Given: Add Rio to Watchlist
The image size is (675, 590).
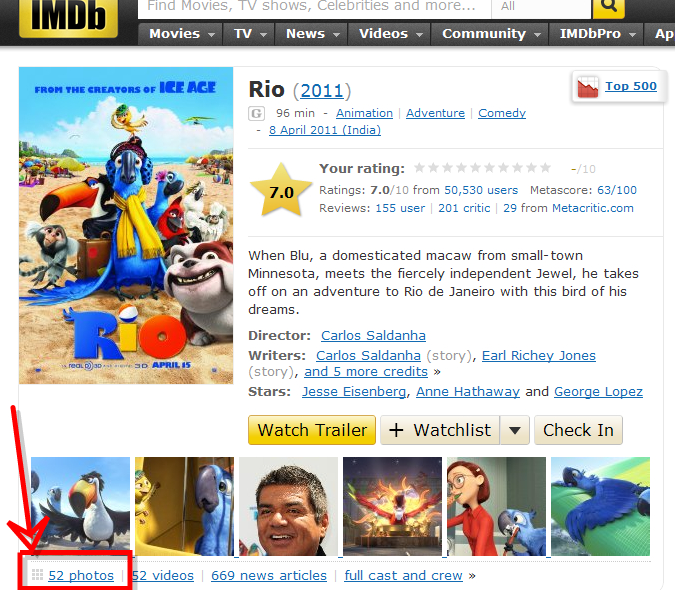Looking at the screenshot, I should (x=440, y=430).
